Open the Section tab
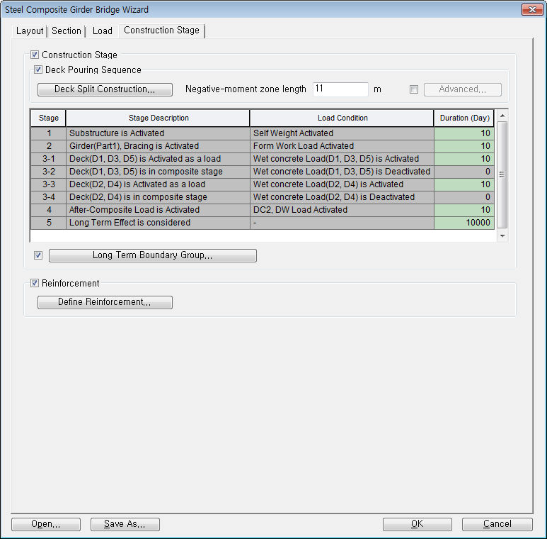The height and width of the screenshot is (539, 547). tap(66, 31)
